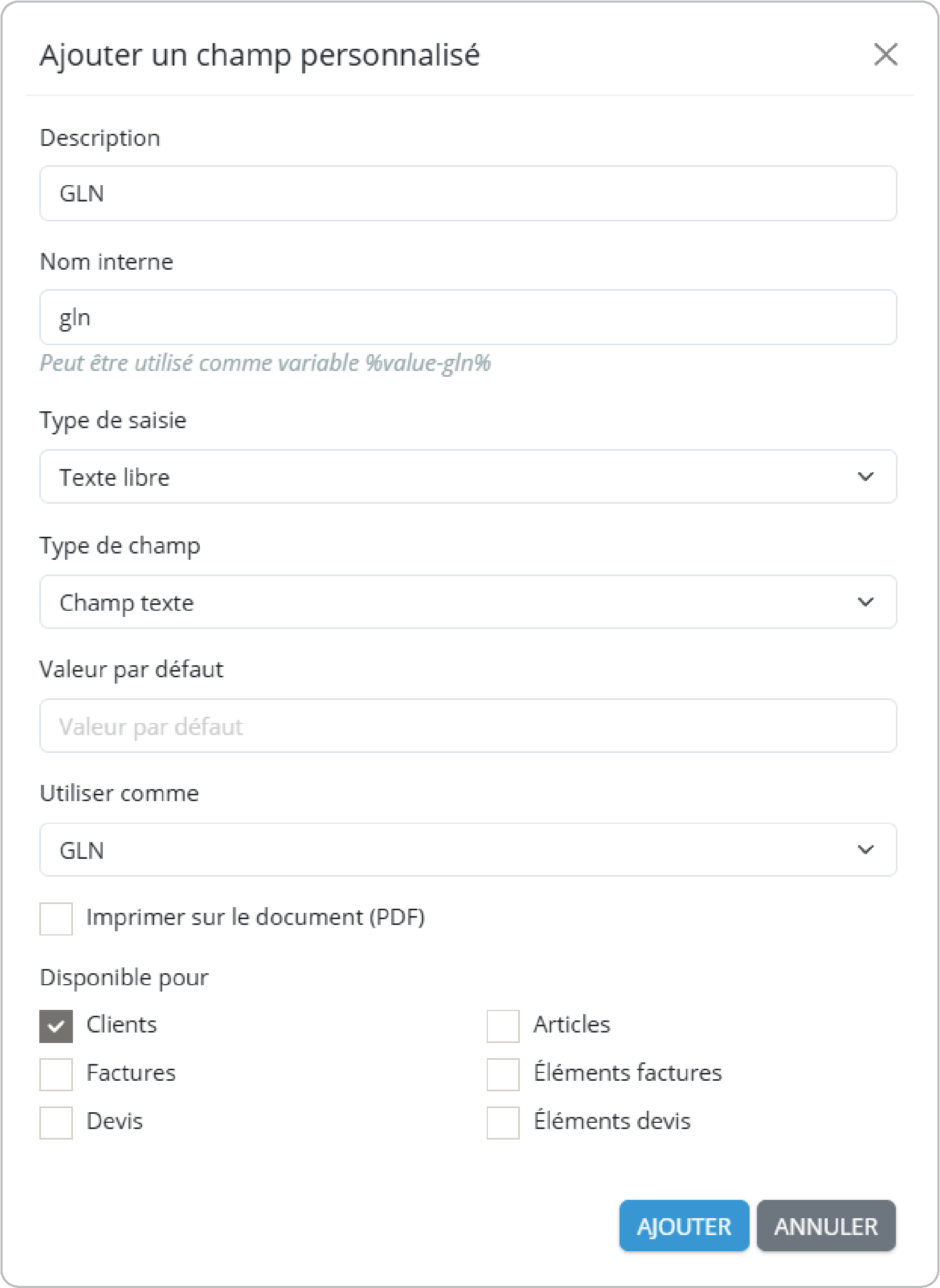This screenshot has height=1288, width=940.
Task: Click the chevron arrow in the Utiliser comme field
Action: 866,849
